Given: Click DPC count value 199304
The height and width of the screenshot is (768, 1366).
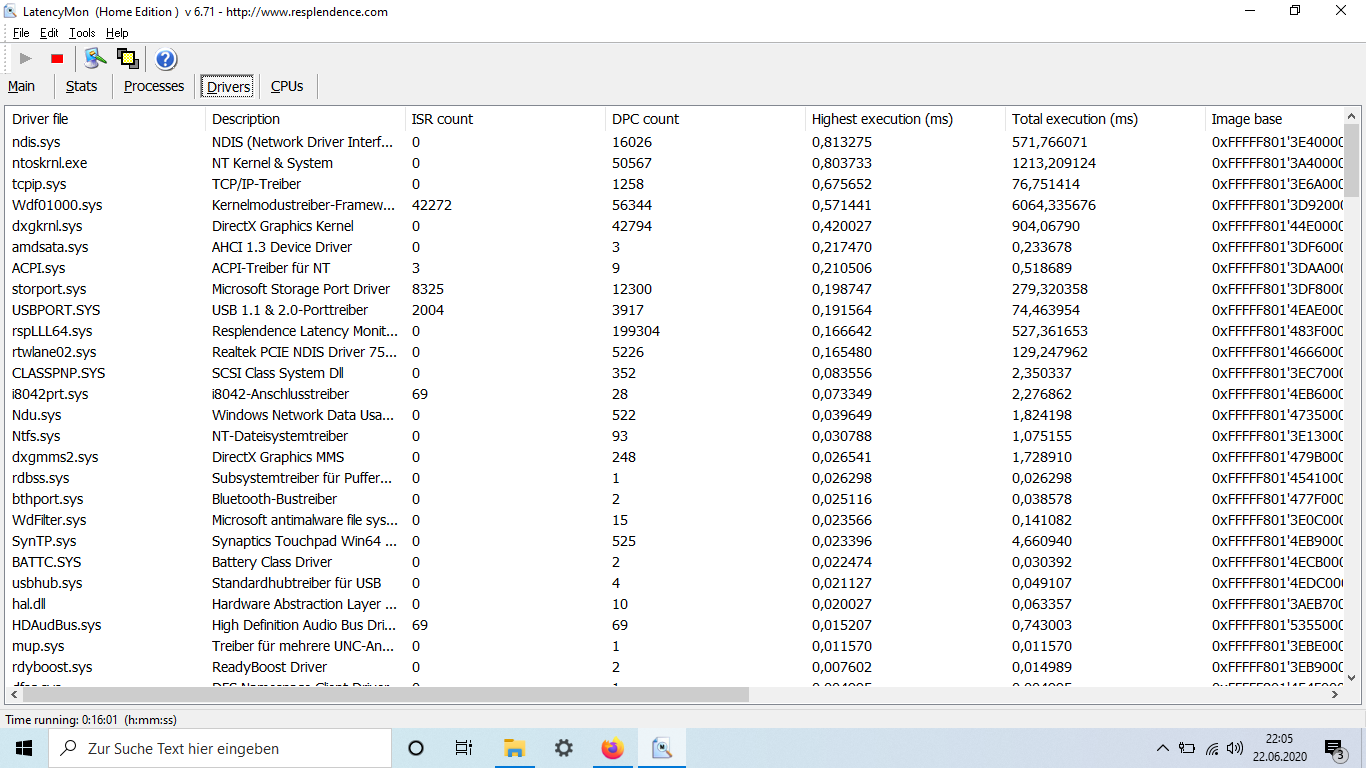Looking at the screenshot, I should [636, 331].
